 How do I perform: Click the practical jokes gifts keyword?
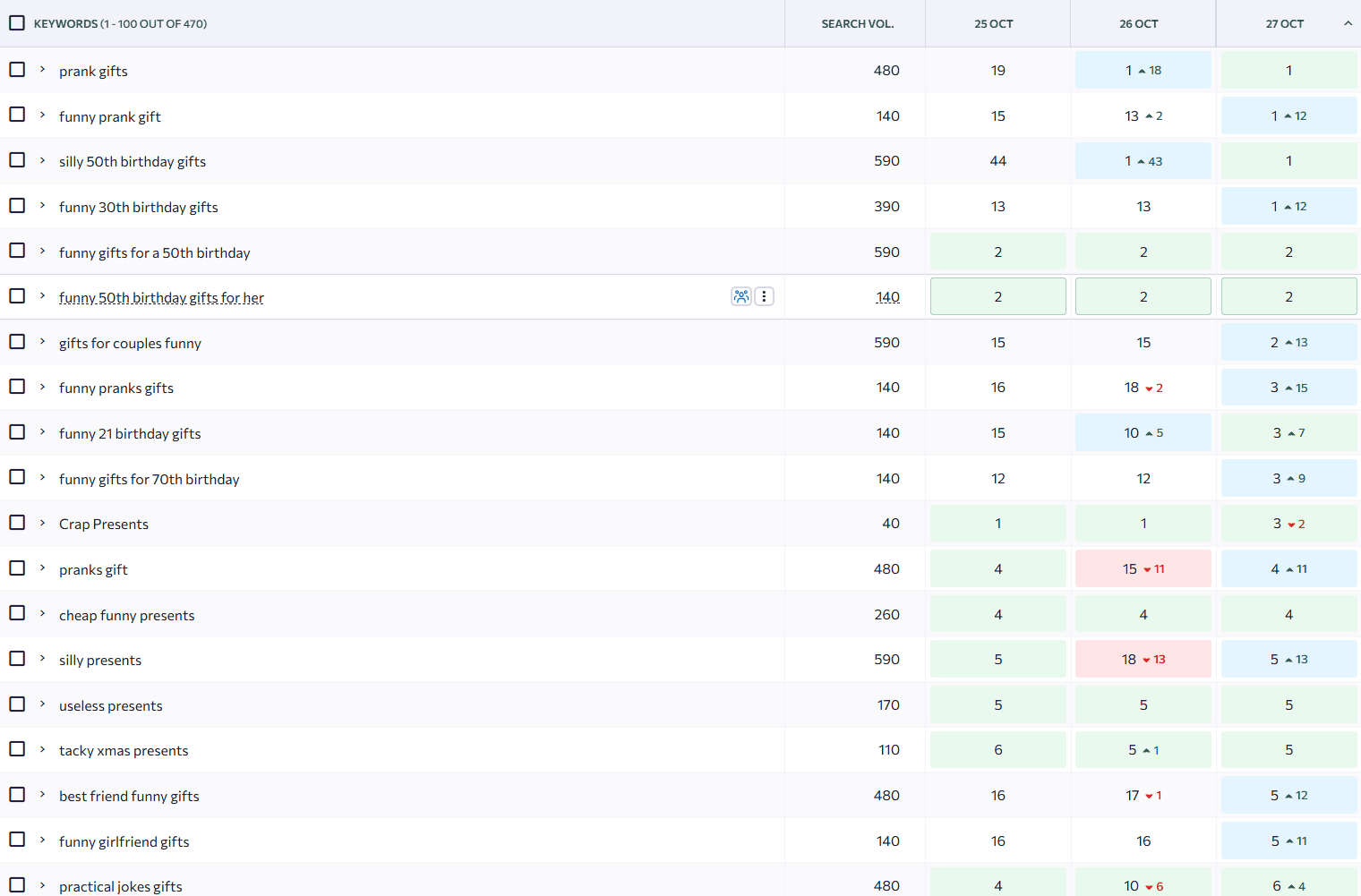tap(121, 887)
